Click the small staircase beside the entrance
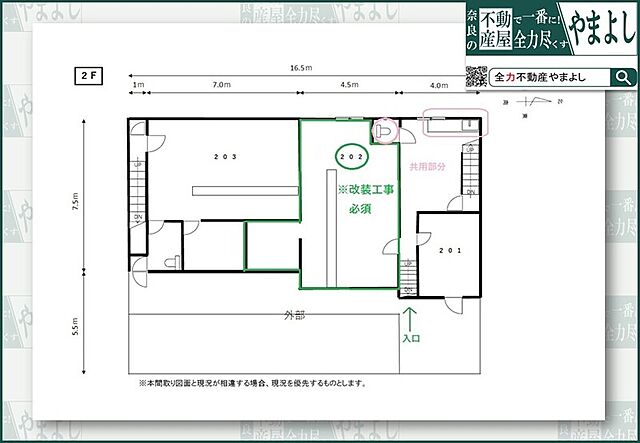Image resolution: width=640 pixels, height=443 pixels. (x=408, y=277)
